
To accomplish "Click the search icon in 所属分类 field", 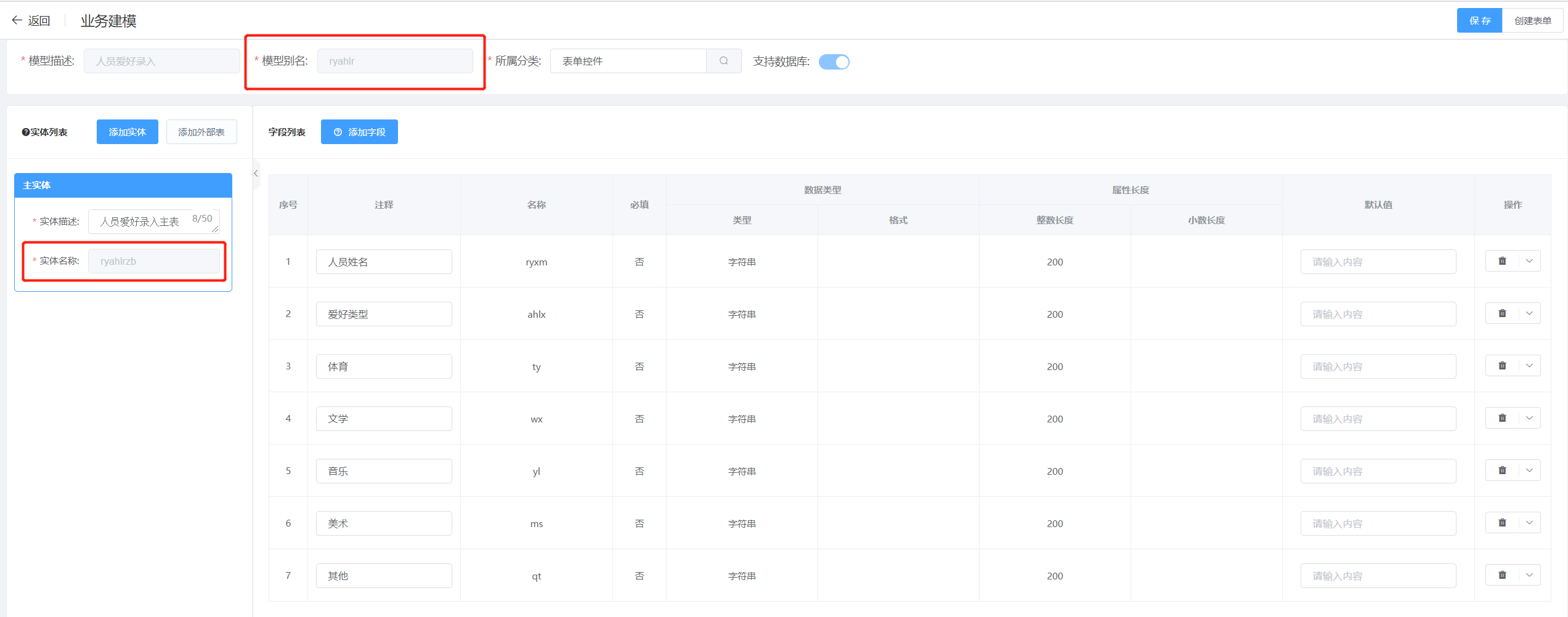I will coord(723,61).
